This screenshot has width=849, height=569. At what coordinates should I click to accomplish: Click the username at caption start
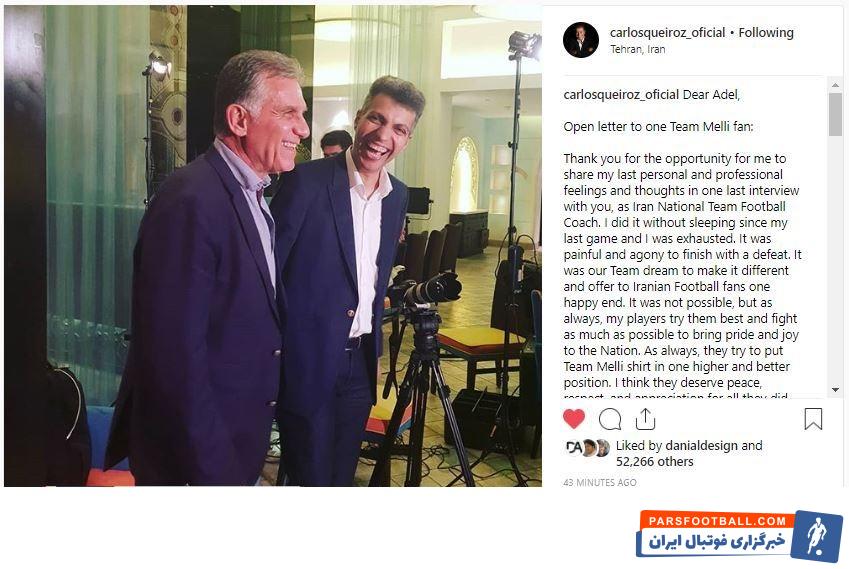[x=621, y=95]
